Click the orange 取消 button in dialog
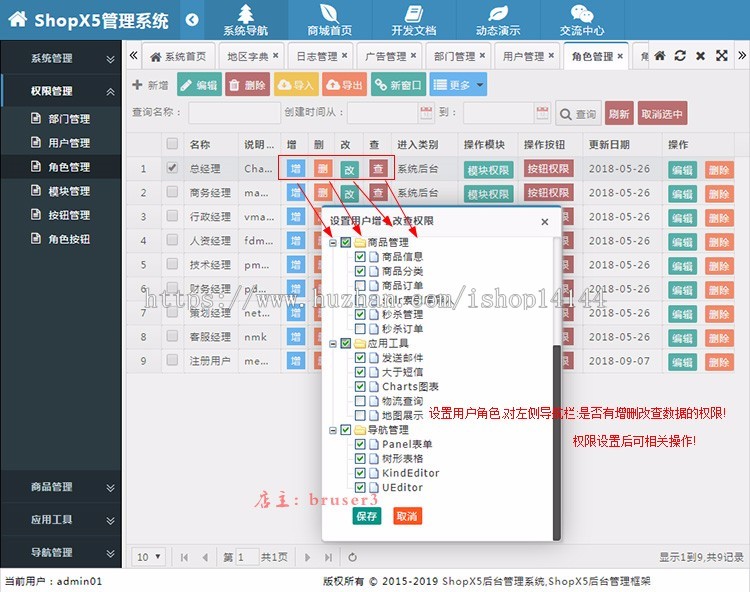 point(407,516)
